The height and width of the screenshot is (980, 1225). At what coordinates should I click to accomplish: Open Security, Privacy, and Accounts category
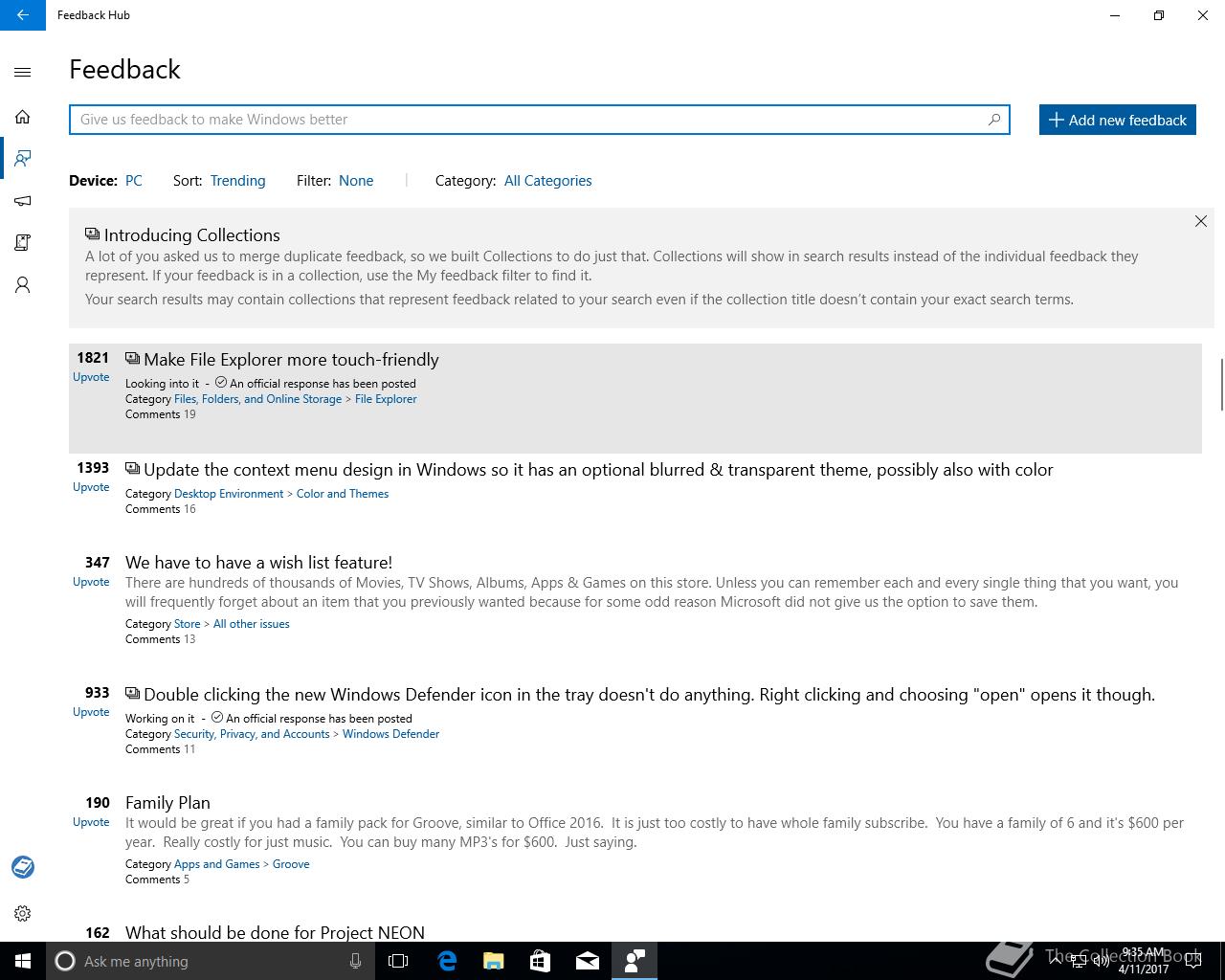[x=252, y=734]
